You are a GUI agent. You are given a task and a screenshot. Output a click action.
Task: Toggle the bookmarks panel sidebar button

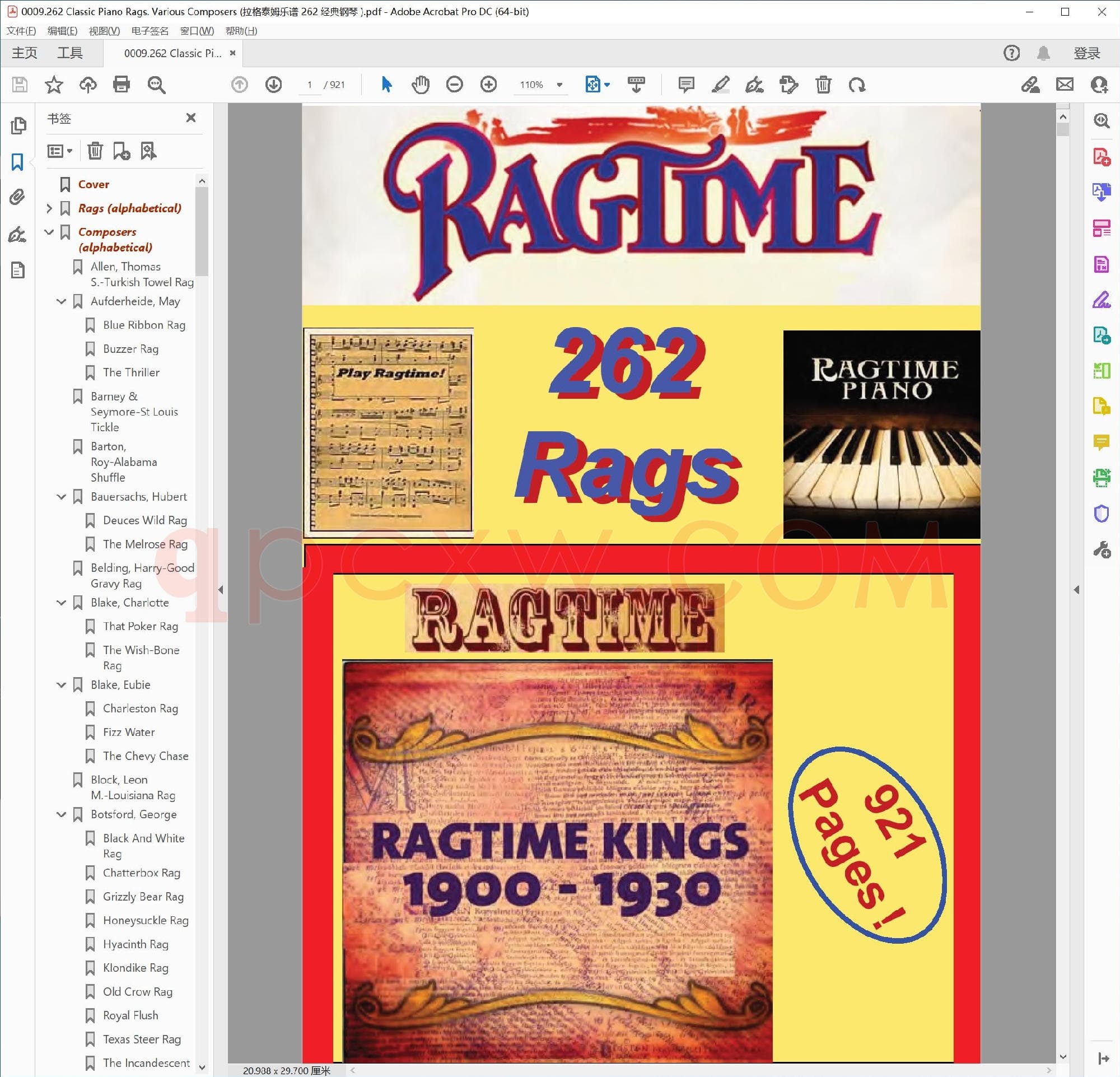point(17,162)
